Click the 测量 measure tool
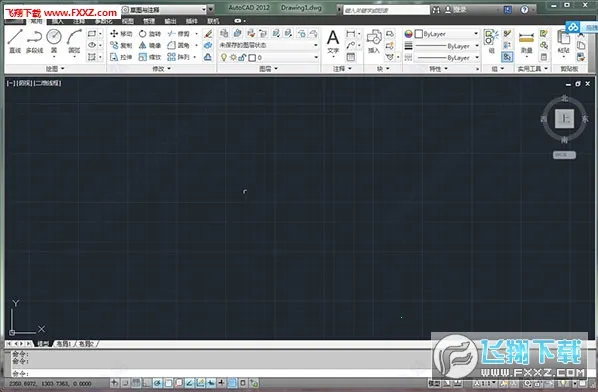The width and height of the screenshot is (598, 392). 526,43
